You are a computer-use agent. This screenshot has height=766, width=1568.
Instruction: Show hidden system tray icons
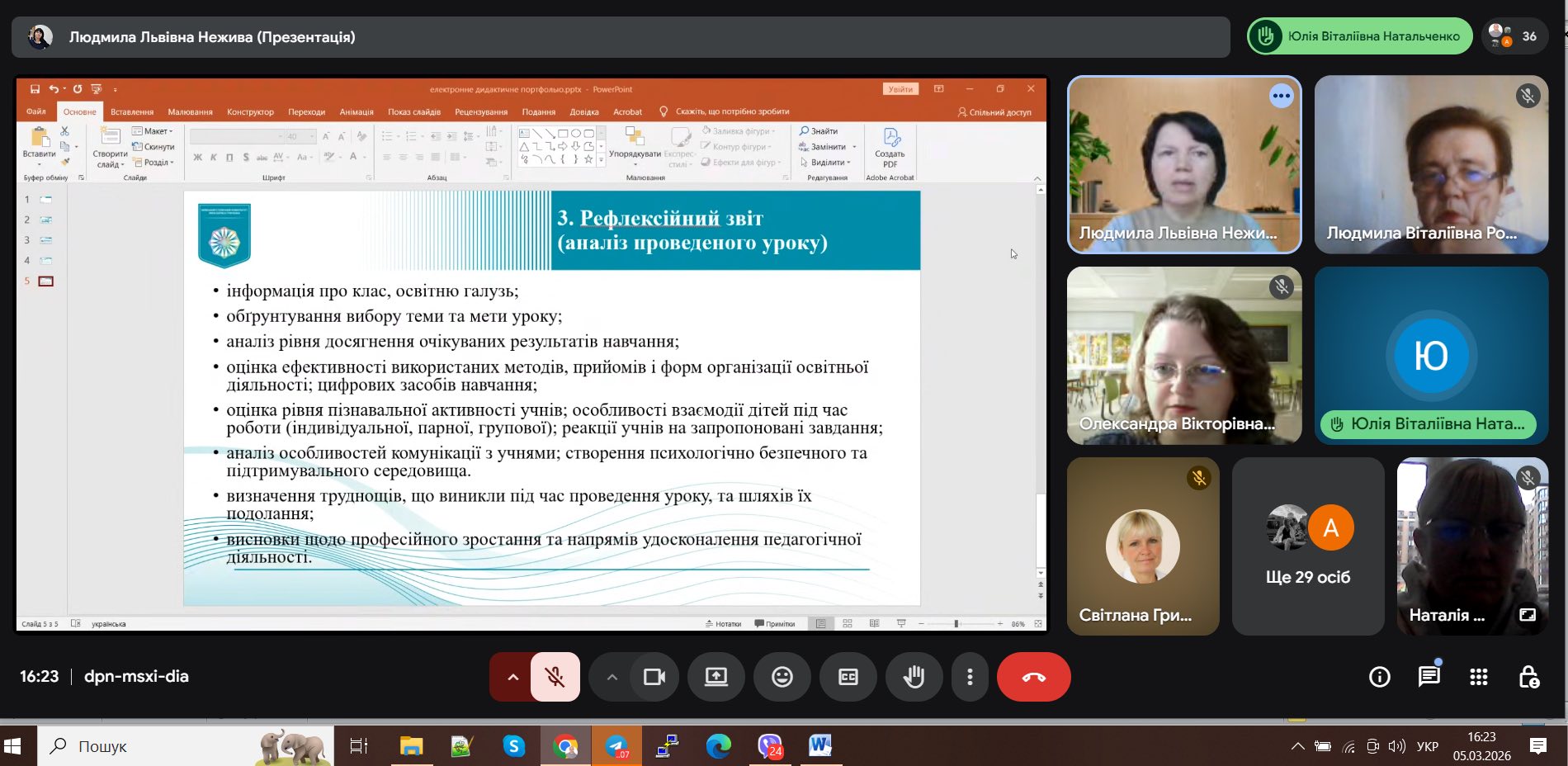1297,746
